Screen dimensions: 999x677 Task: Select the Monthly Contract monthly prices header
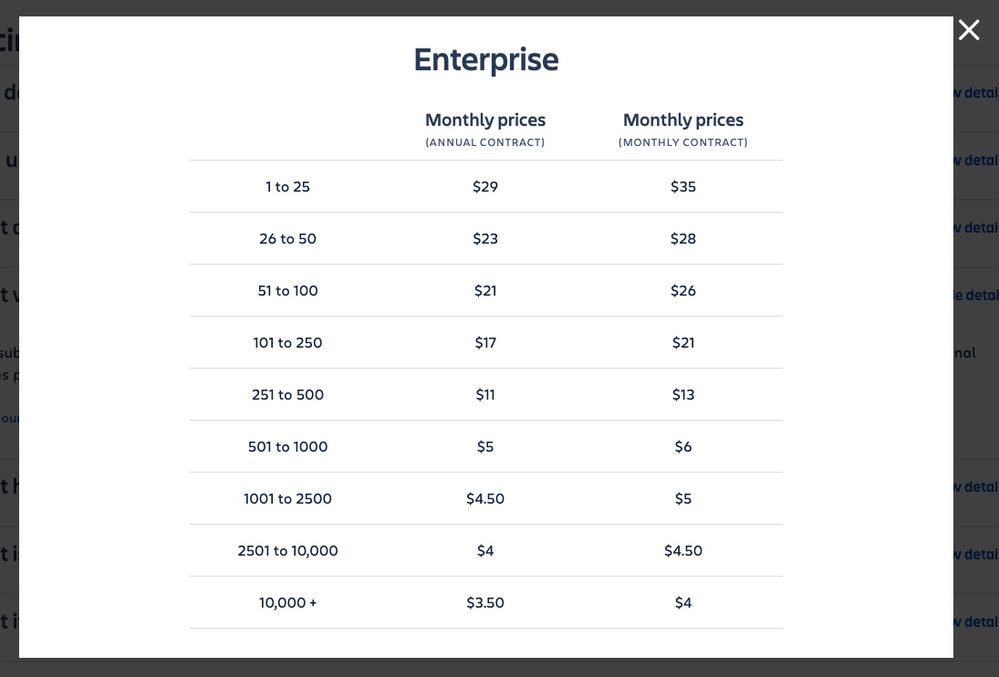[683, 129]
